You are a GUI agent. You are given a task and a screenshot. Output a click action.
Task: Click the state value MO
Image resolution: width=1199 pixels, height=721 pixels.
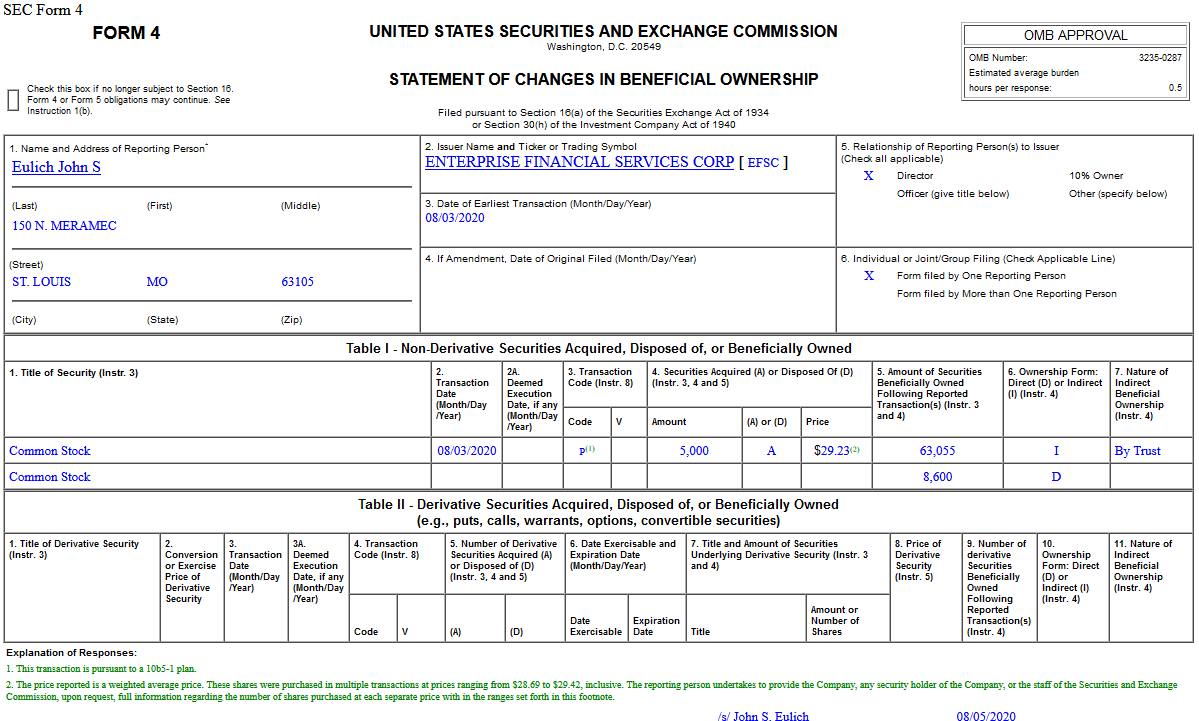[x=157, y=281]
